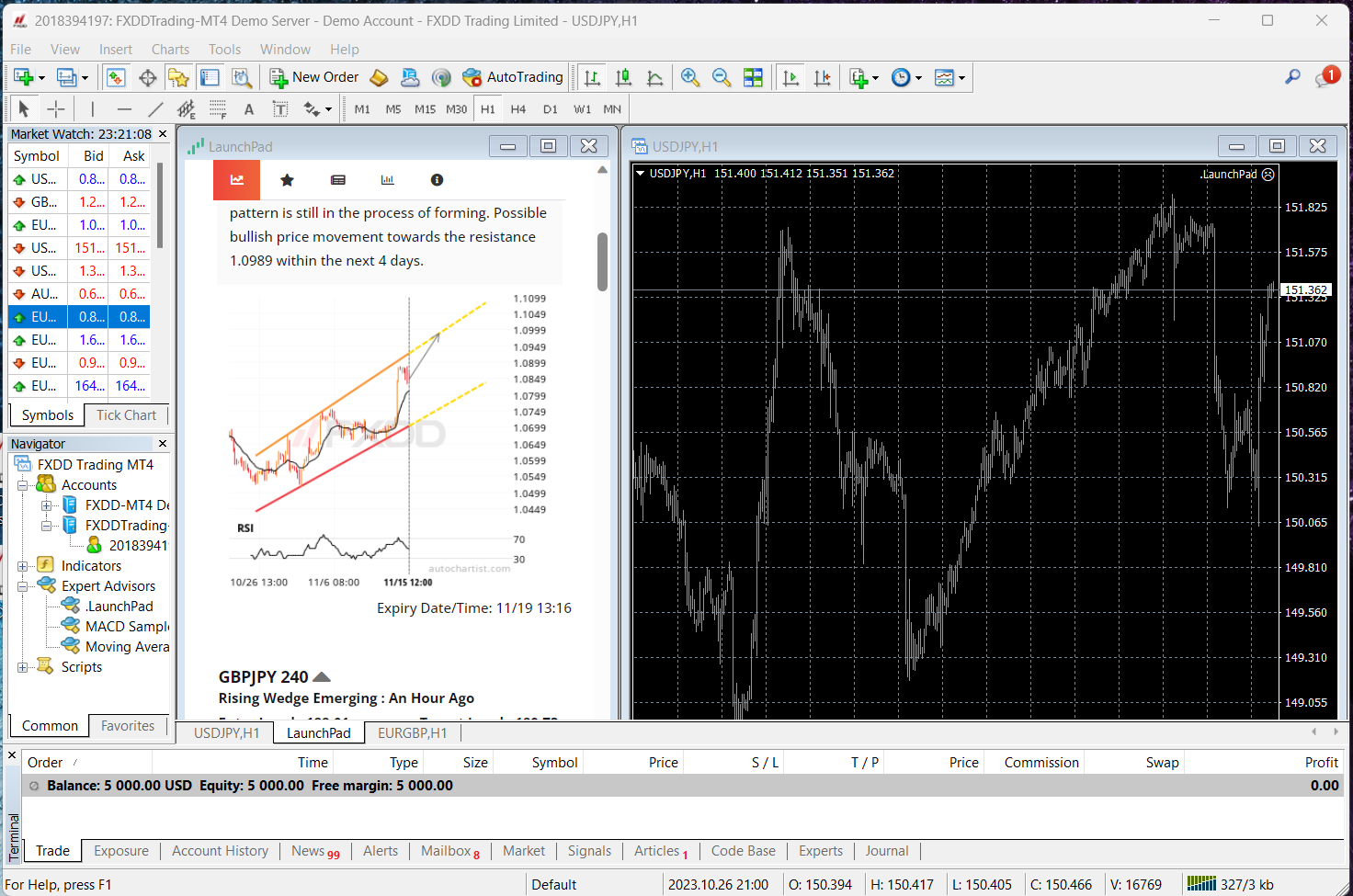Open the LaunchPad info icon
Screen dimensions: 1353x896
point(437,180)
